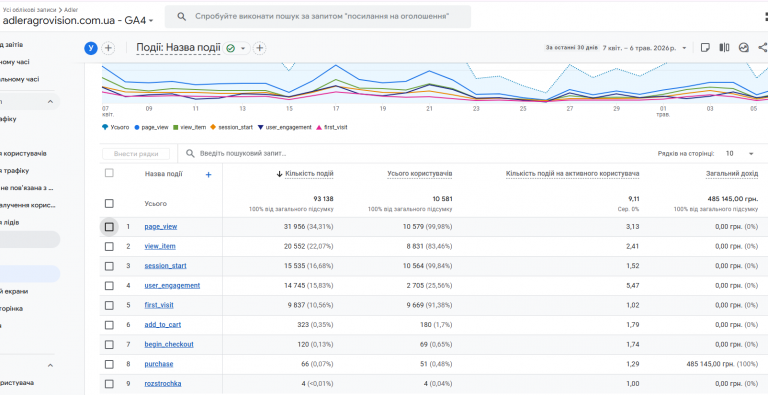Open the first_visit event link

point(159,305)
